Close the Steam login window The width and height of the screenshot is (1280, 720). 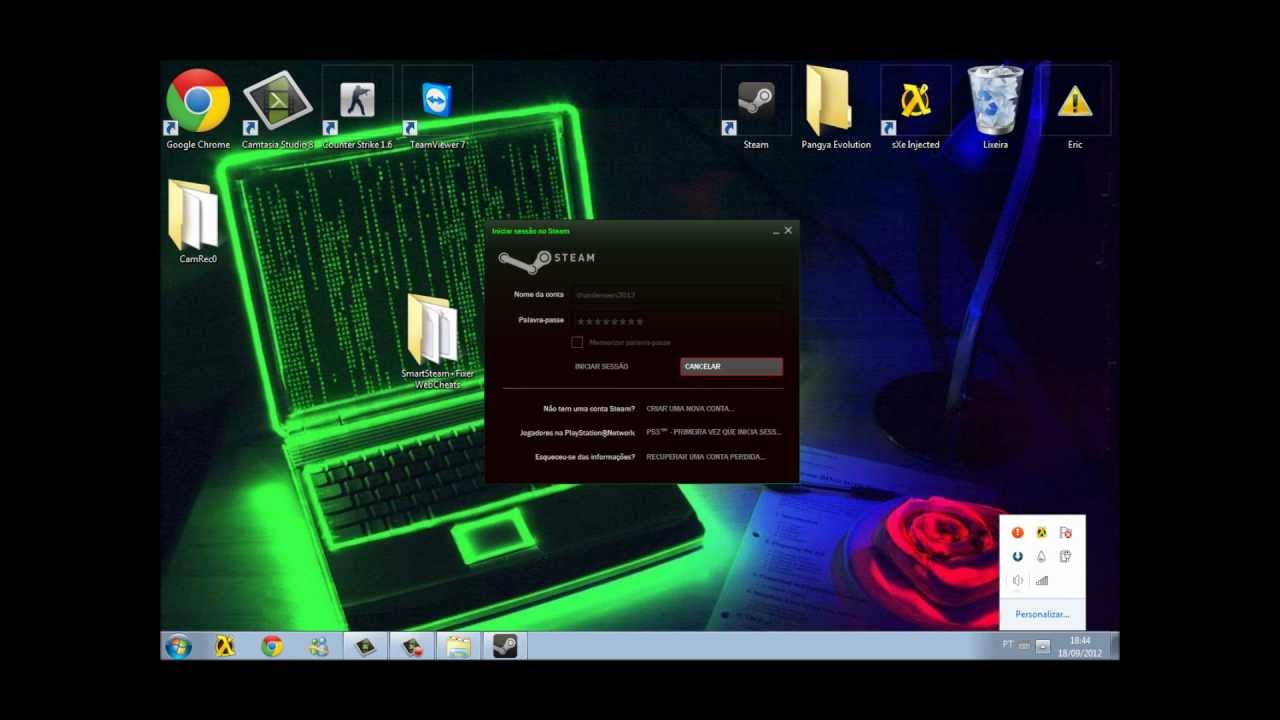(788, 230)
